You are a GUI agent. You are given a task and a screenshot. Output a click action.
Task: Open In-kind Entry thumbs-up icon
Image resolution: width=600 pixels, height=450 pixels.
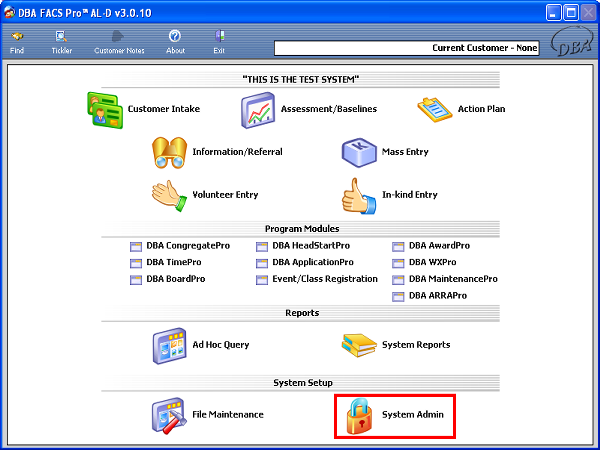tap(359, 196)
